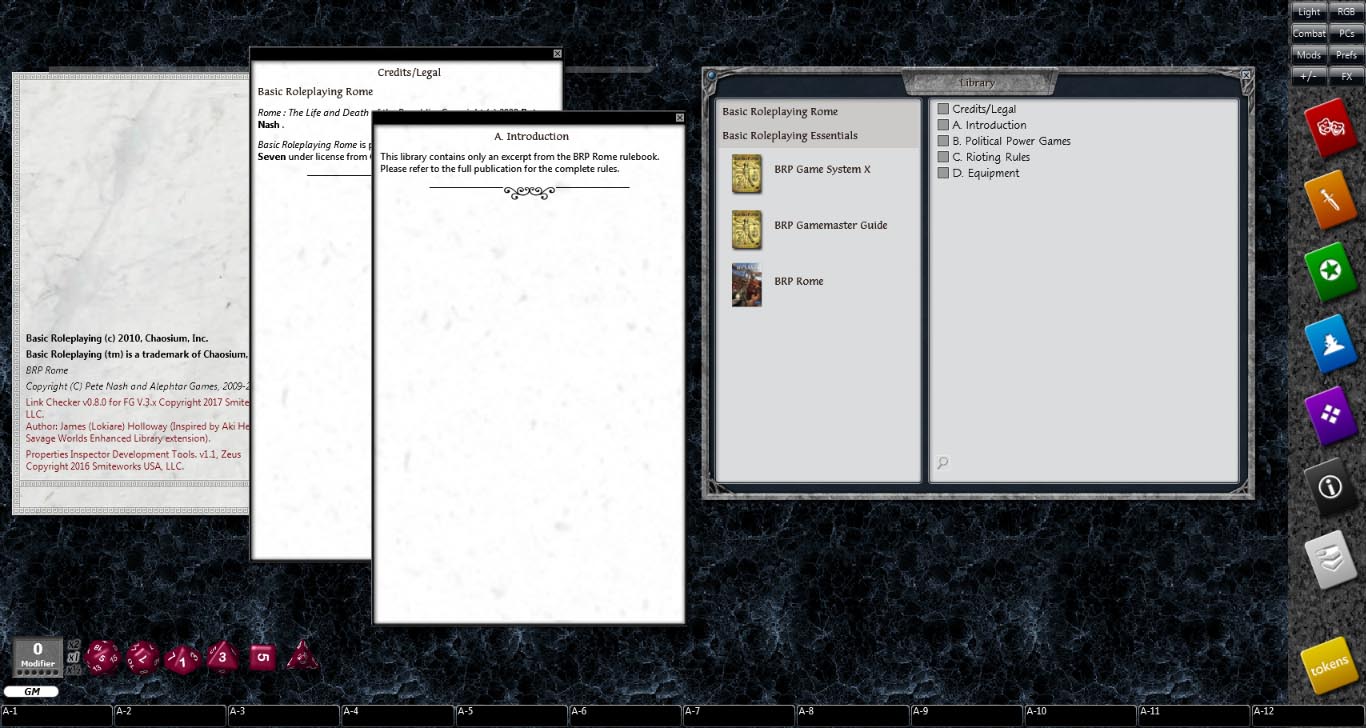Select the A-5 hotkey slot

click(511, 716)
